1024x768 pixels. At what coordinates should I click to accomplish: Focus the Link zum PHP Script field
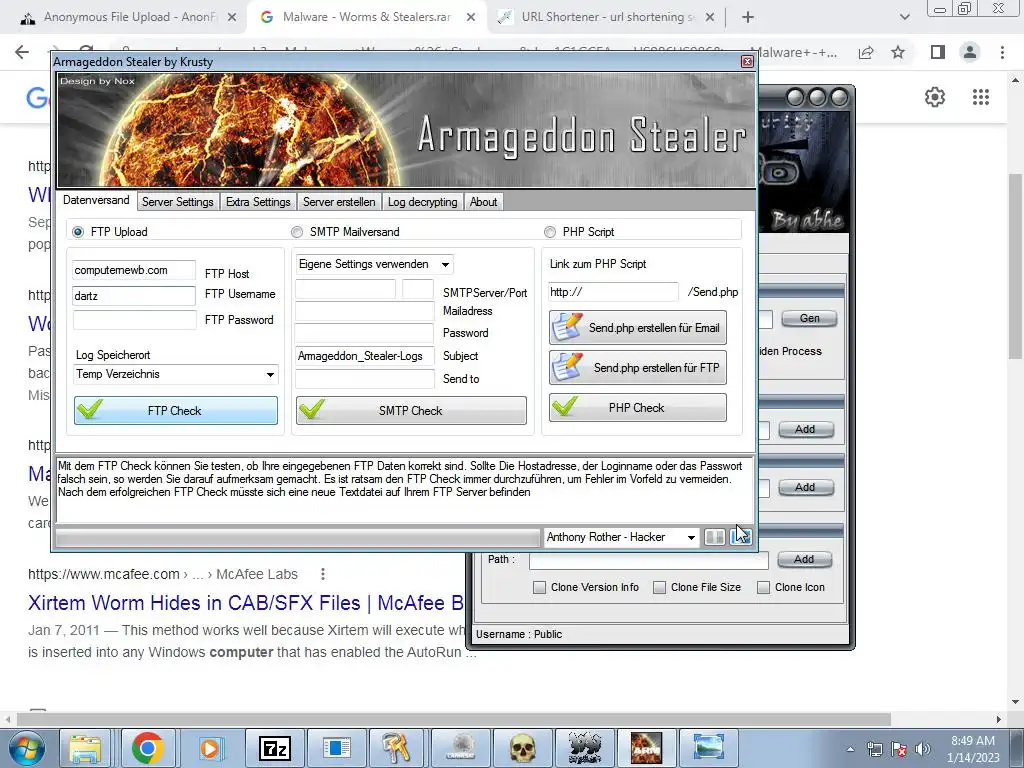pyautogui.click(x=613, y=292)
